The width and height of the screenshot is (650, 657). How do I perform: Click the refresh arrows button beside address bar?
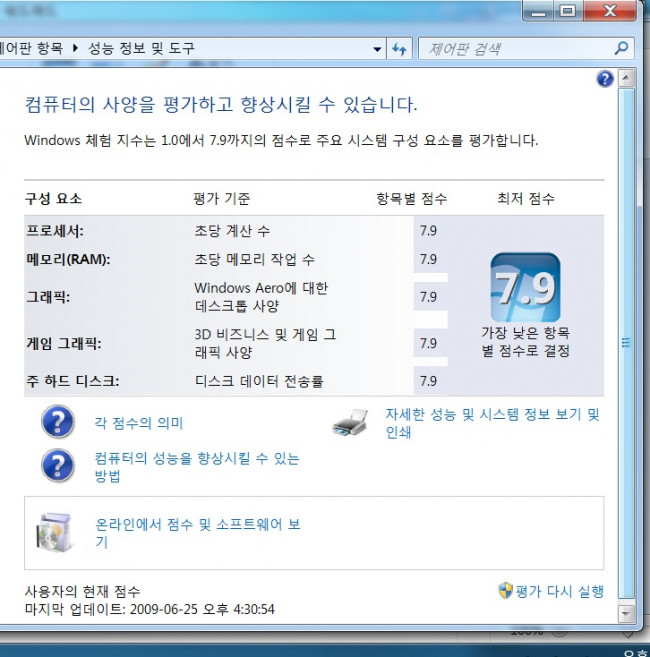pyautogui.click(x=399, y=49)
